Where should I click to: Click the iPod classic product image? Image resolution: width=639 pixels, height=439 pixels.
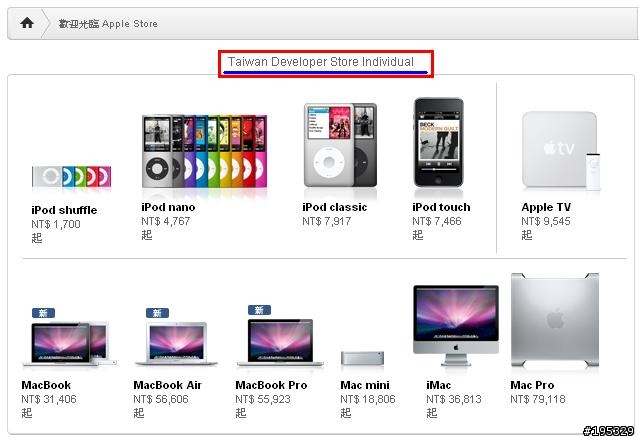click(340, 145)
